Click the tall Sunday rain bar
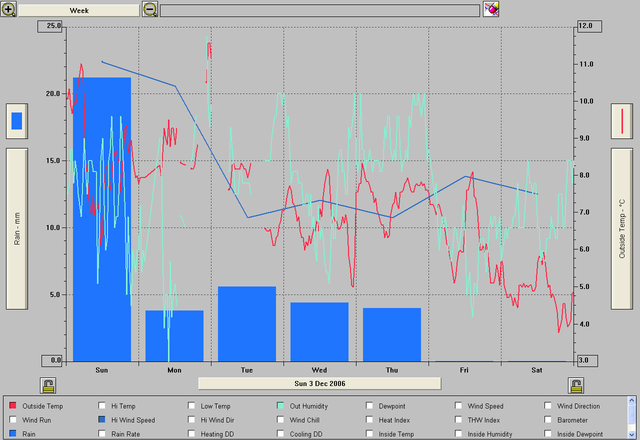This screenshot has height=440, width=640. [102, 218]
